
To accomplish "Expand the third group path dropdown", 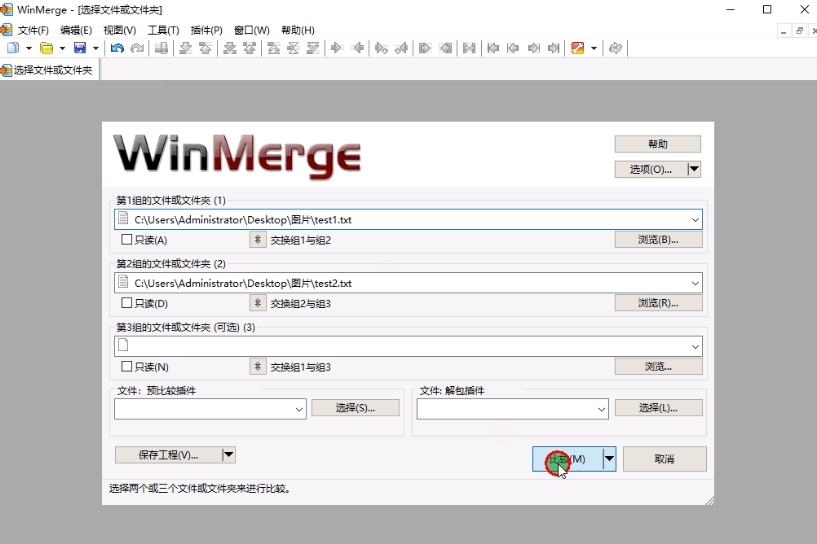I will pos(695,347).
